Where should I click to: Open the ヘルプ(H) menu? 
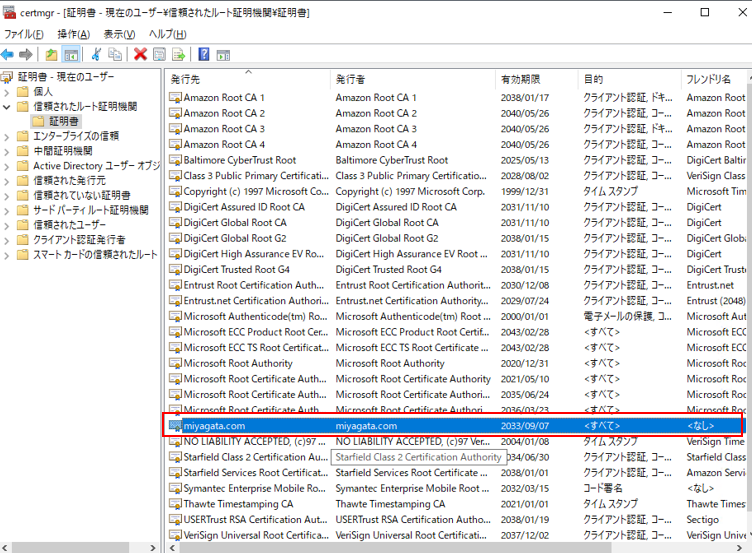click(167, 34)
